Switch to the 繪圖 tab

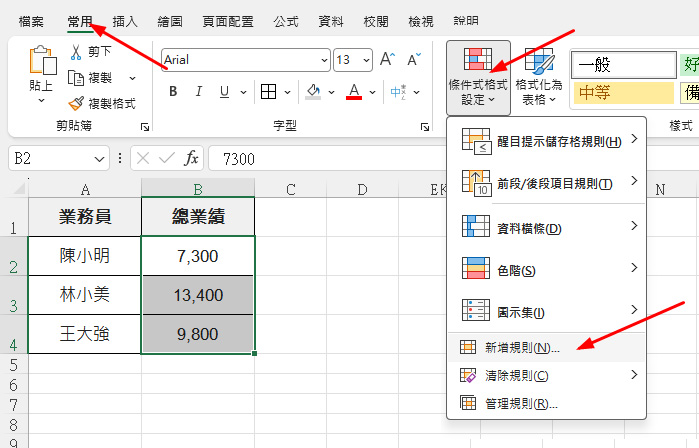point(170,21)
